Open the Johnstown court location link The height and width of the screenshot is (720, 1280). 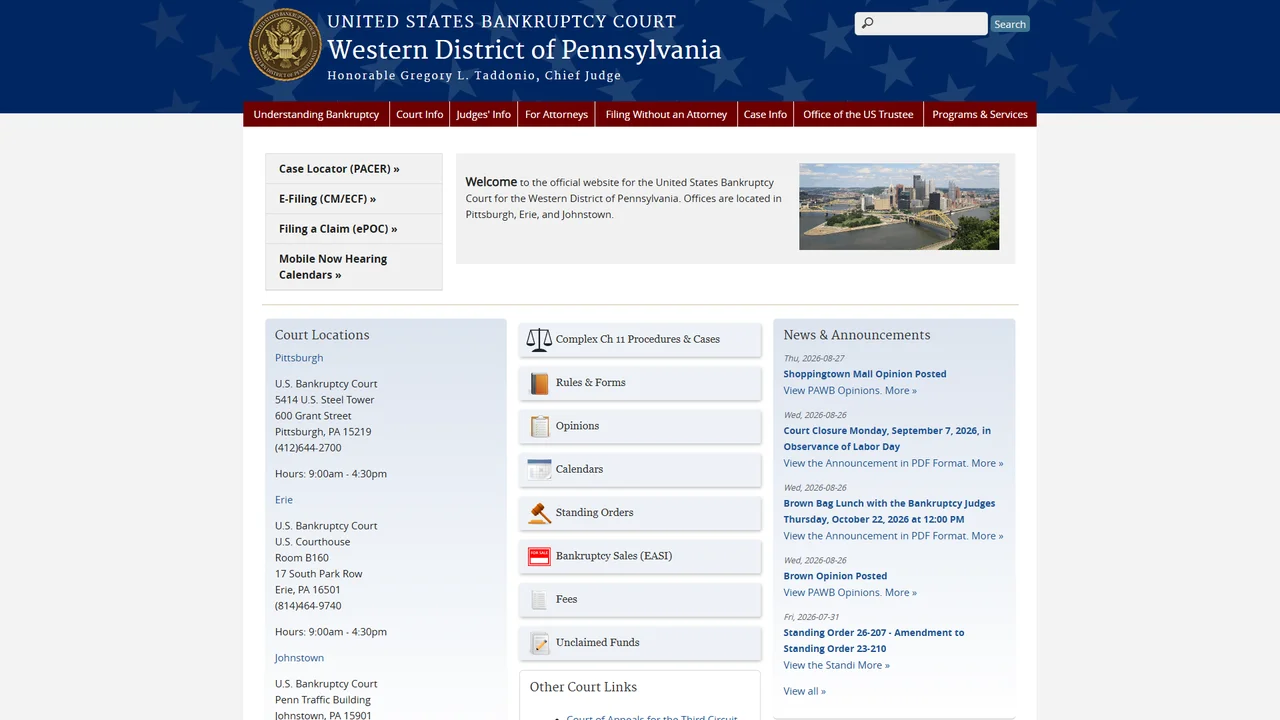pyautogui.click(x=300, y=658)
